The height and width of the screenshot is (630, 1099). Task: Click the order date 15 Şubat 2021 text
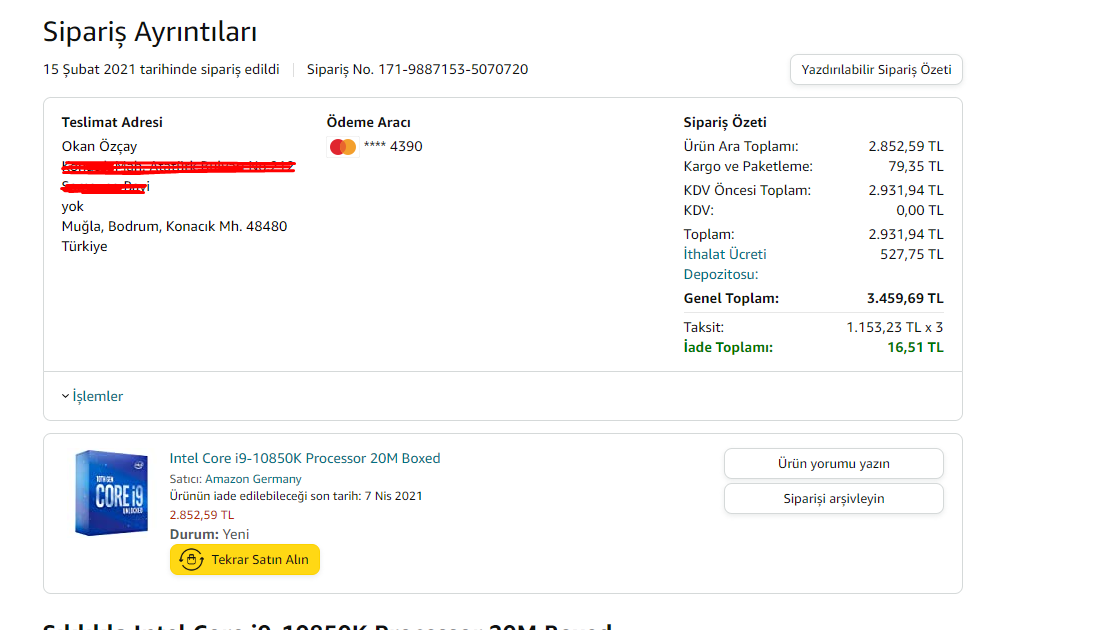tap(89, 69)
